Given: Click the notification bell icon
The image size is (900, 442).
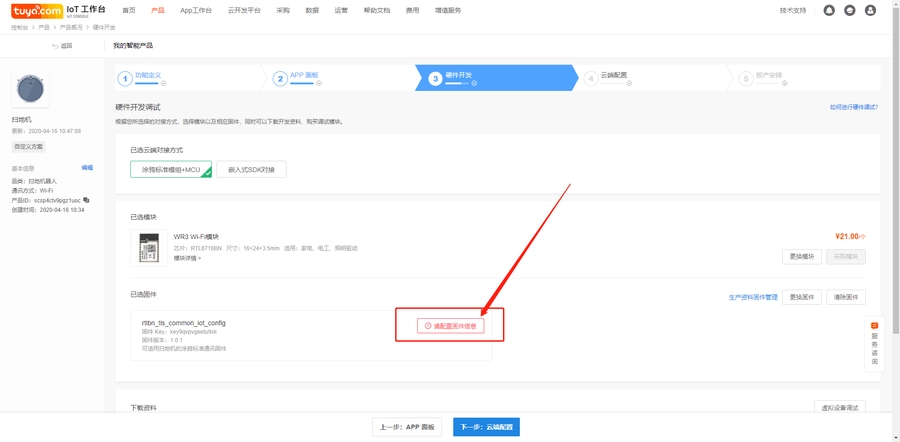Looking at the screenshot, I should [829, 10].
